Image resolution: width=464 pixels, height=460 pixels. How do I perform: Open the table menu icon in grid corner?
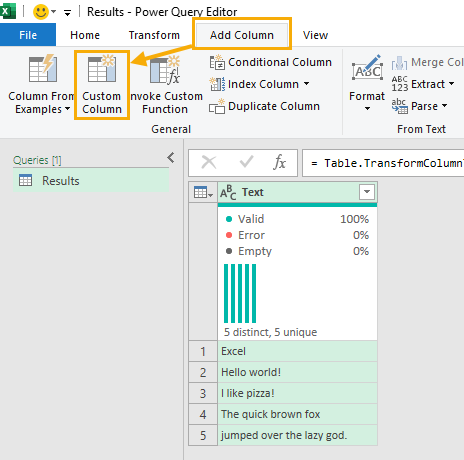[x=203, y=192]
